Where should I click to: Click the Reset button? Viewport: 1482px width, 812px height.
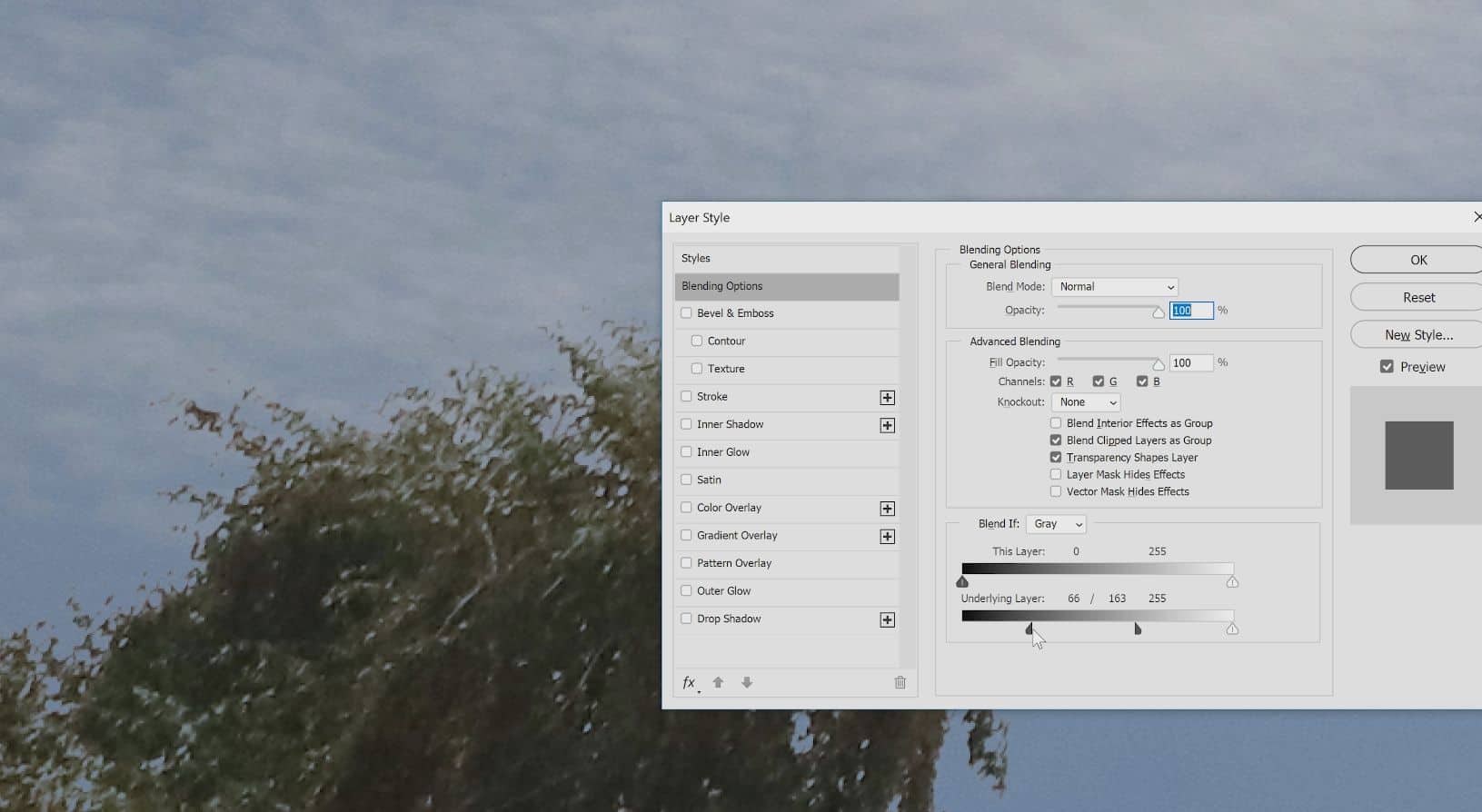tap(1417, 297)
